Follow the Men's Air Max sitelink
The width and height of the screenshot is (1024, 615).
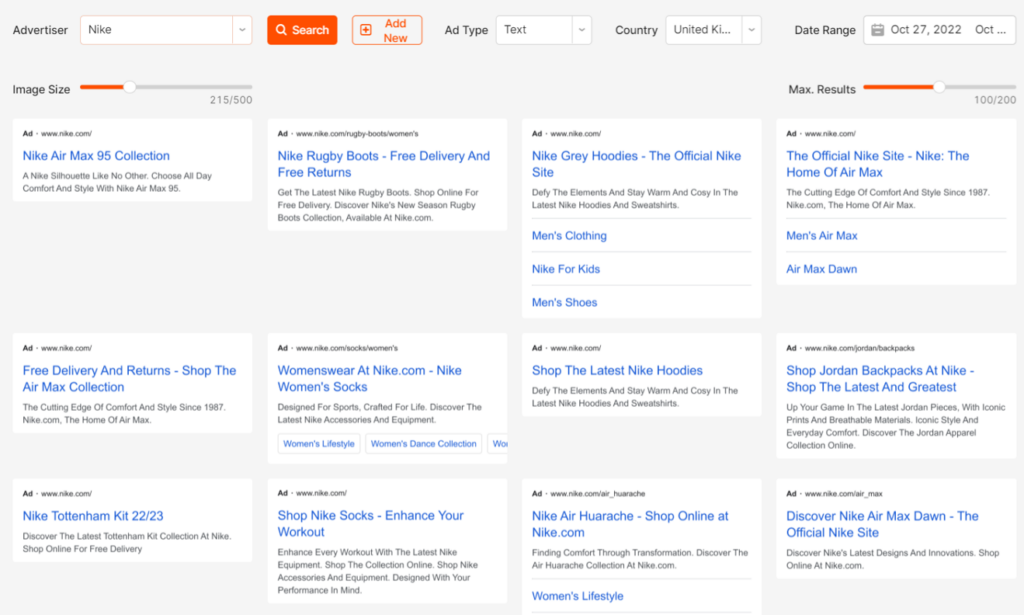pos(822,236)
